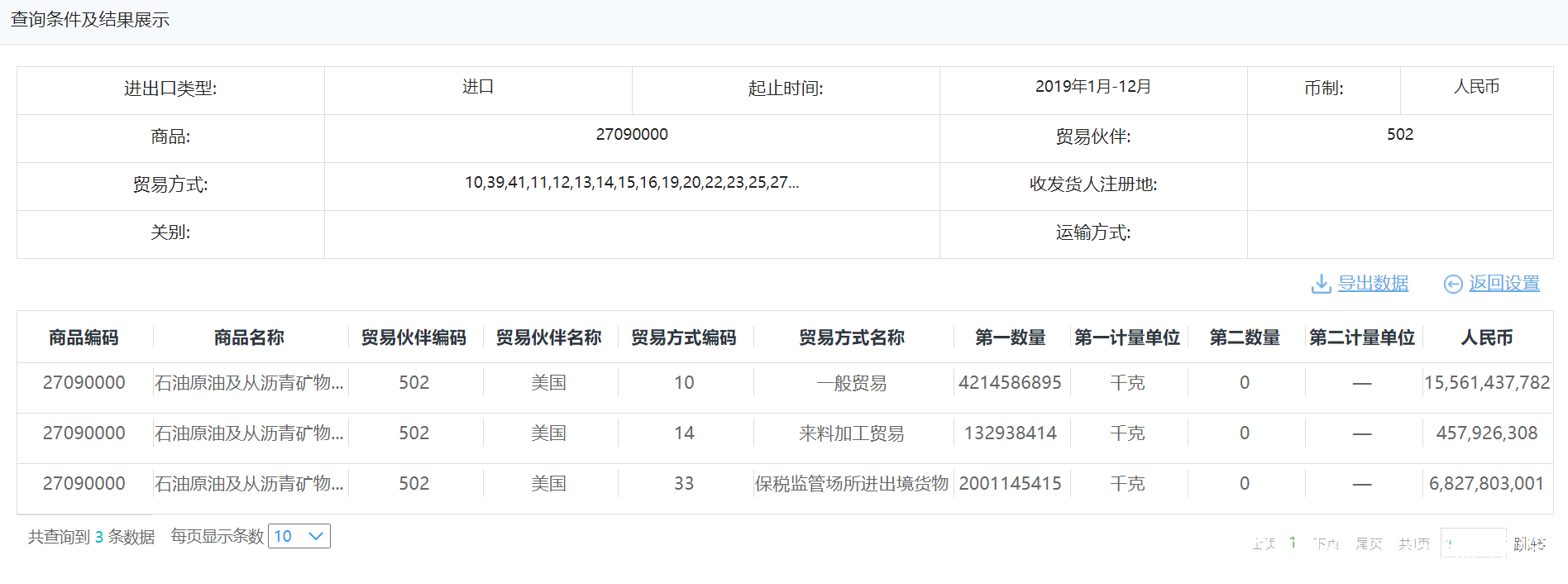Click the 运输方式 label

(x=1093, y=232)
